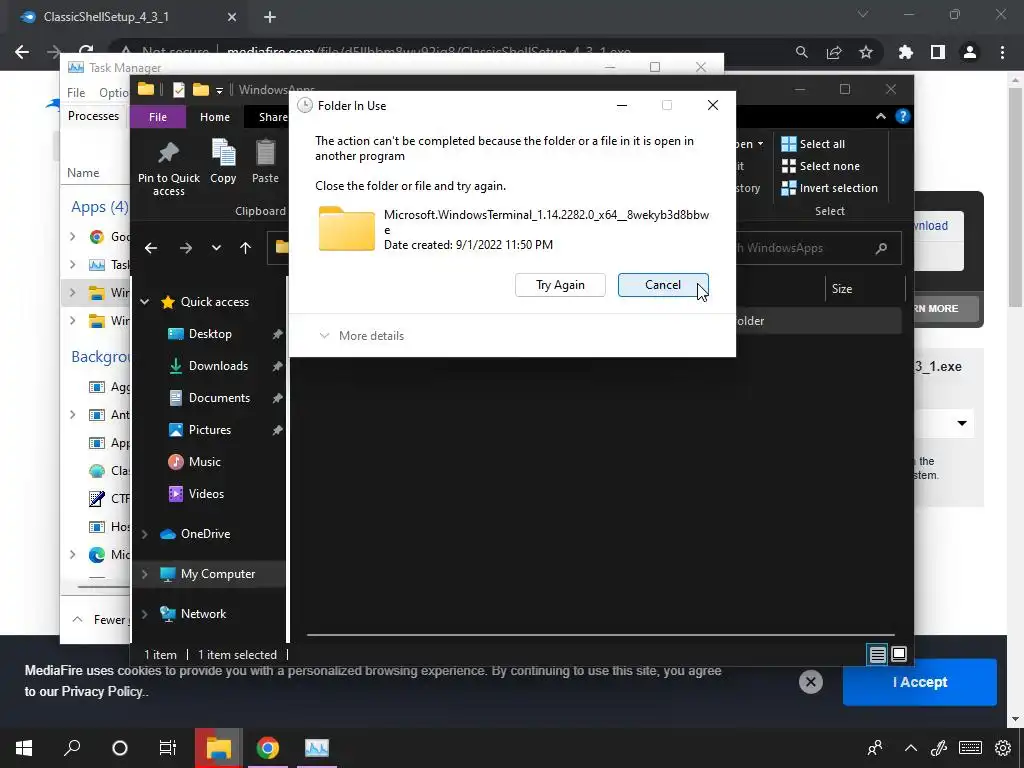
Task: Click Select all in Explorer ribbon
Action: click(813, 144)
